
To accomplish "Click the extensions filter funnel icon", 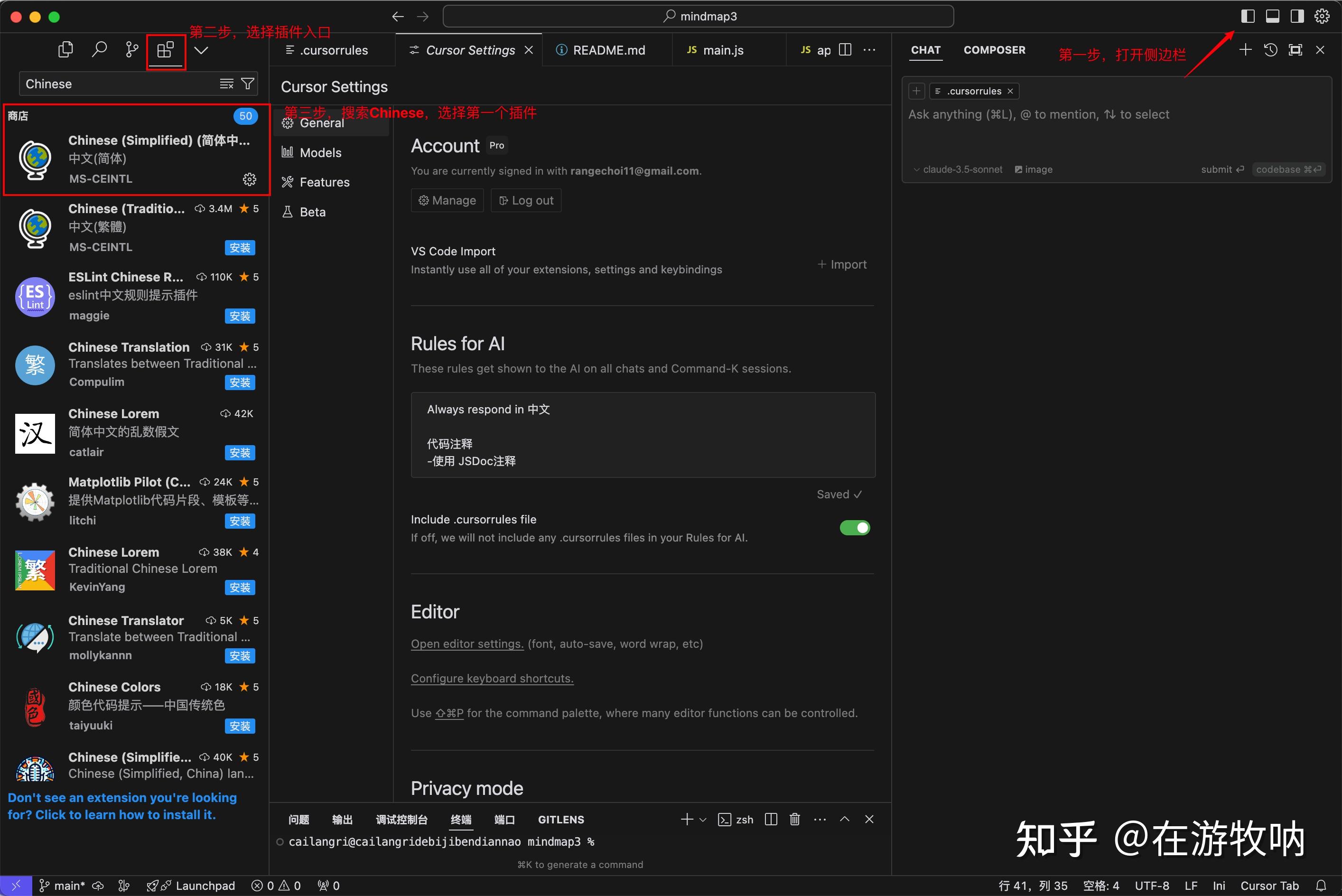I will click(247, 84).
